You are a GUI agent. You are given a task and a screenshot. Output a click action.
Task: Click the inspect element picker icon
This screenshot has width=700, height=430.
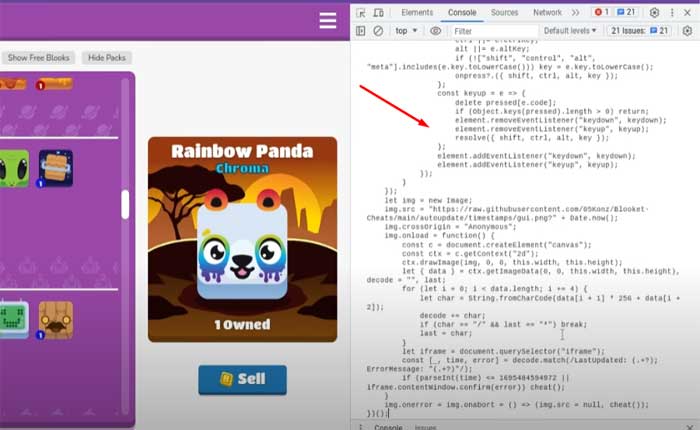tap(361, 13)
